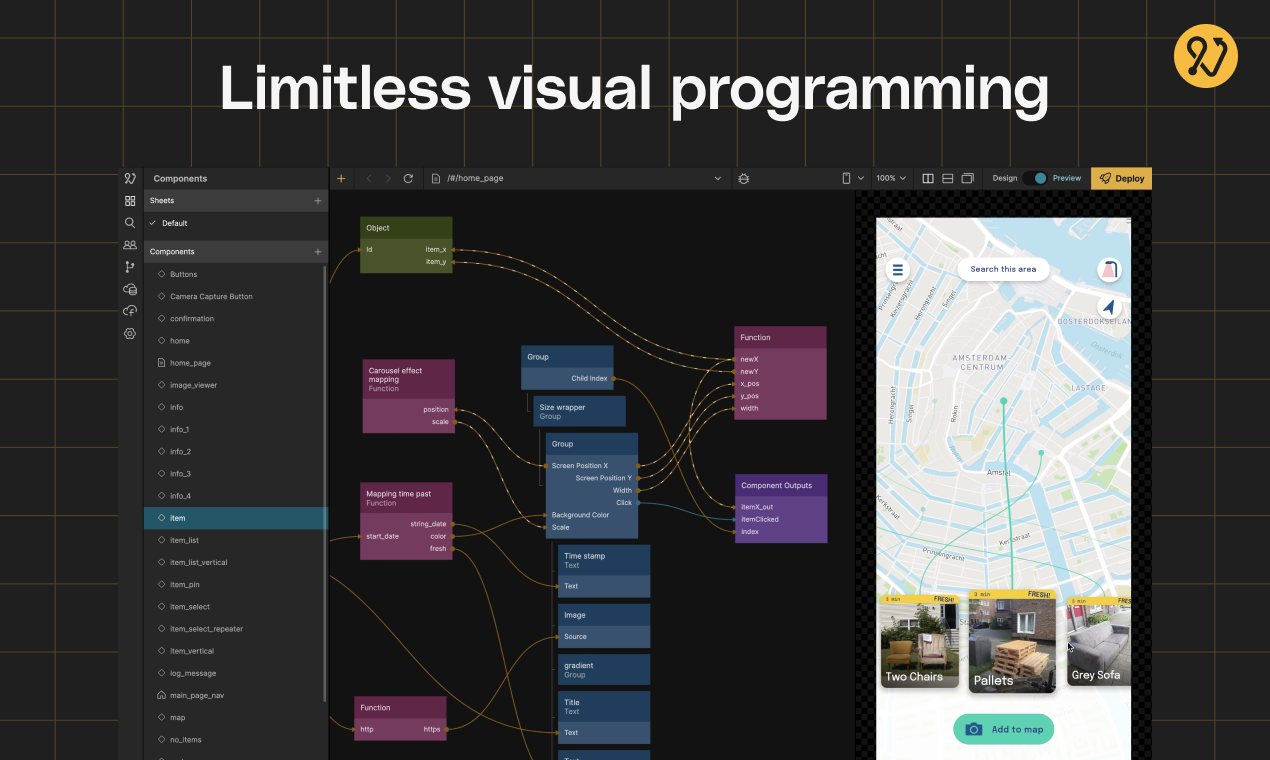Select the map component in the list
1270x760 pixels.
point(237,717)
